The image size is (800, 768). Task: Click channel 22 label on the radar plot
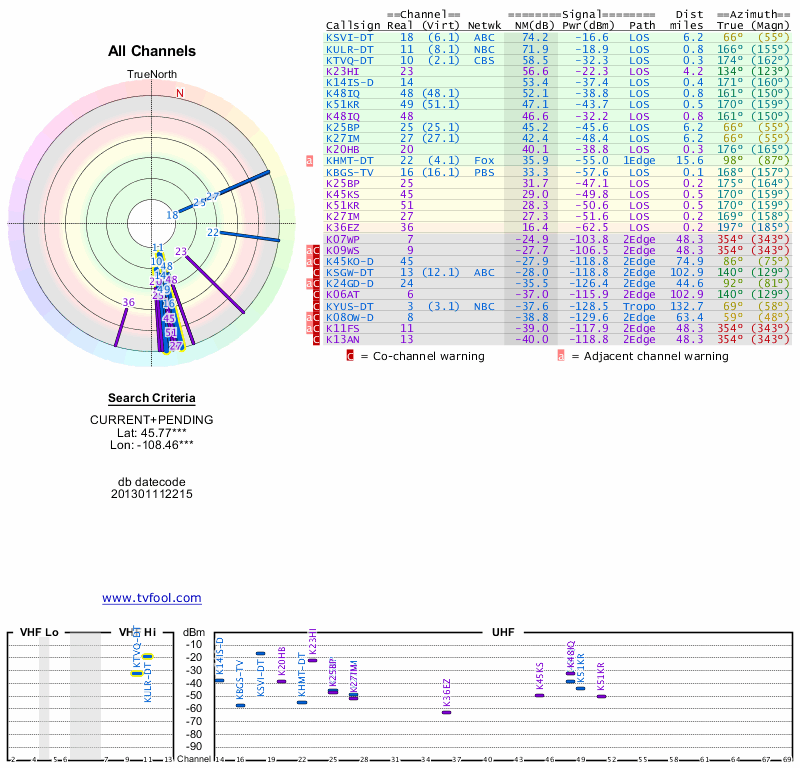[213, 232]
